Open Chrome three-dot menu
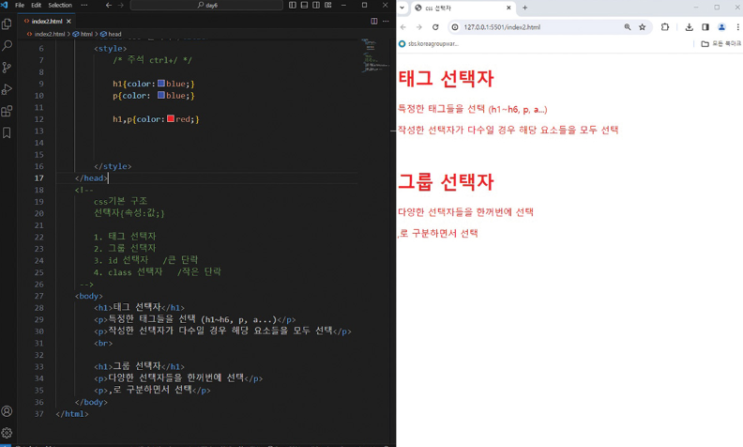 coord(738,27)
